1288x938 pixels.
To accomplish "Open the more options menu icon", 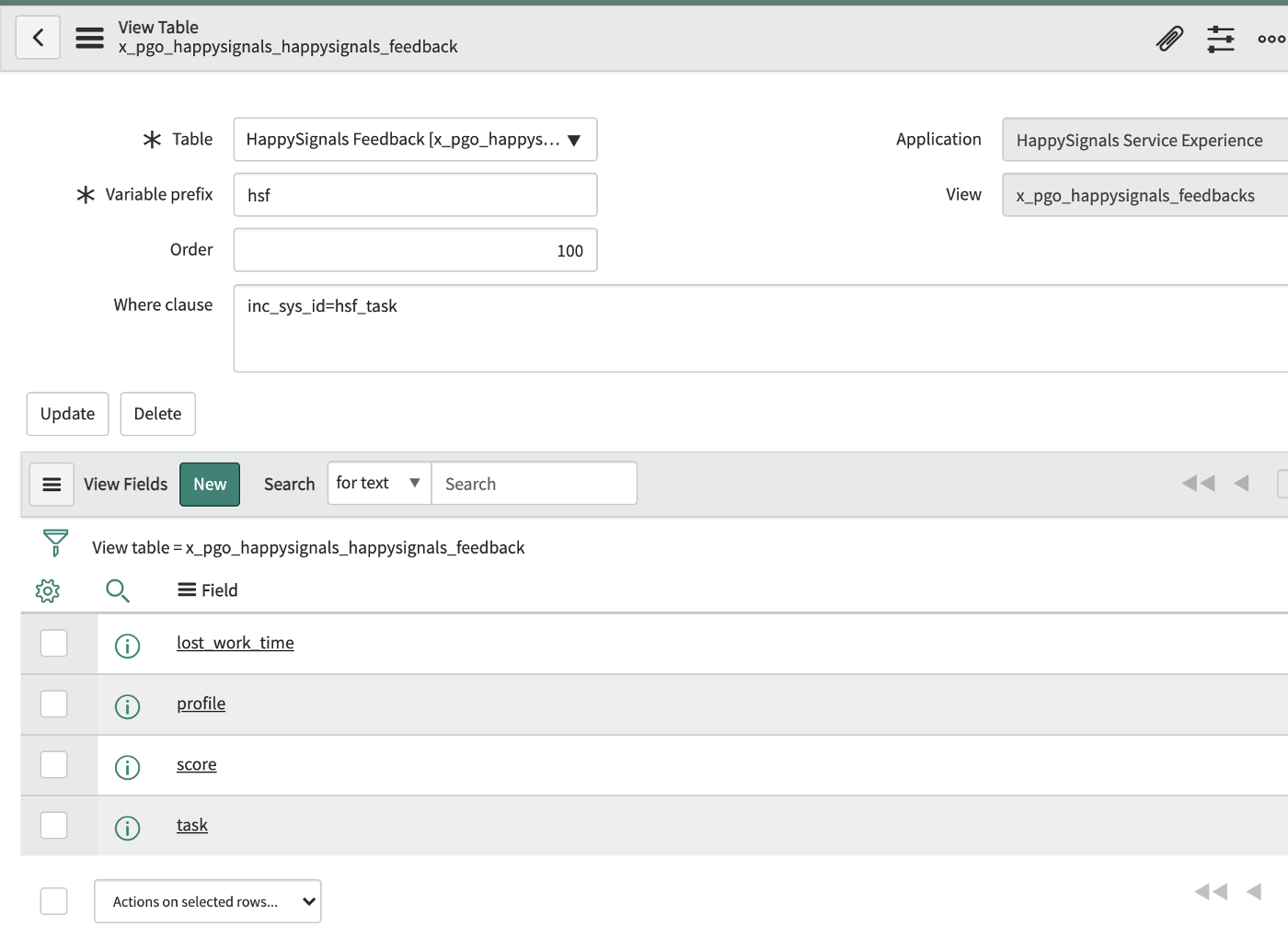I will pos(1271,39).
